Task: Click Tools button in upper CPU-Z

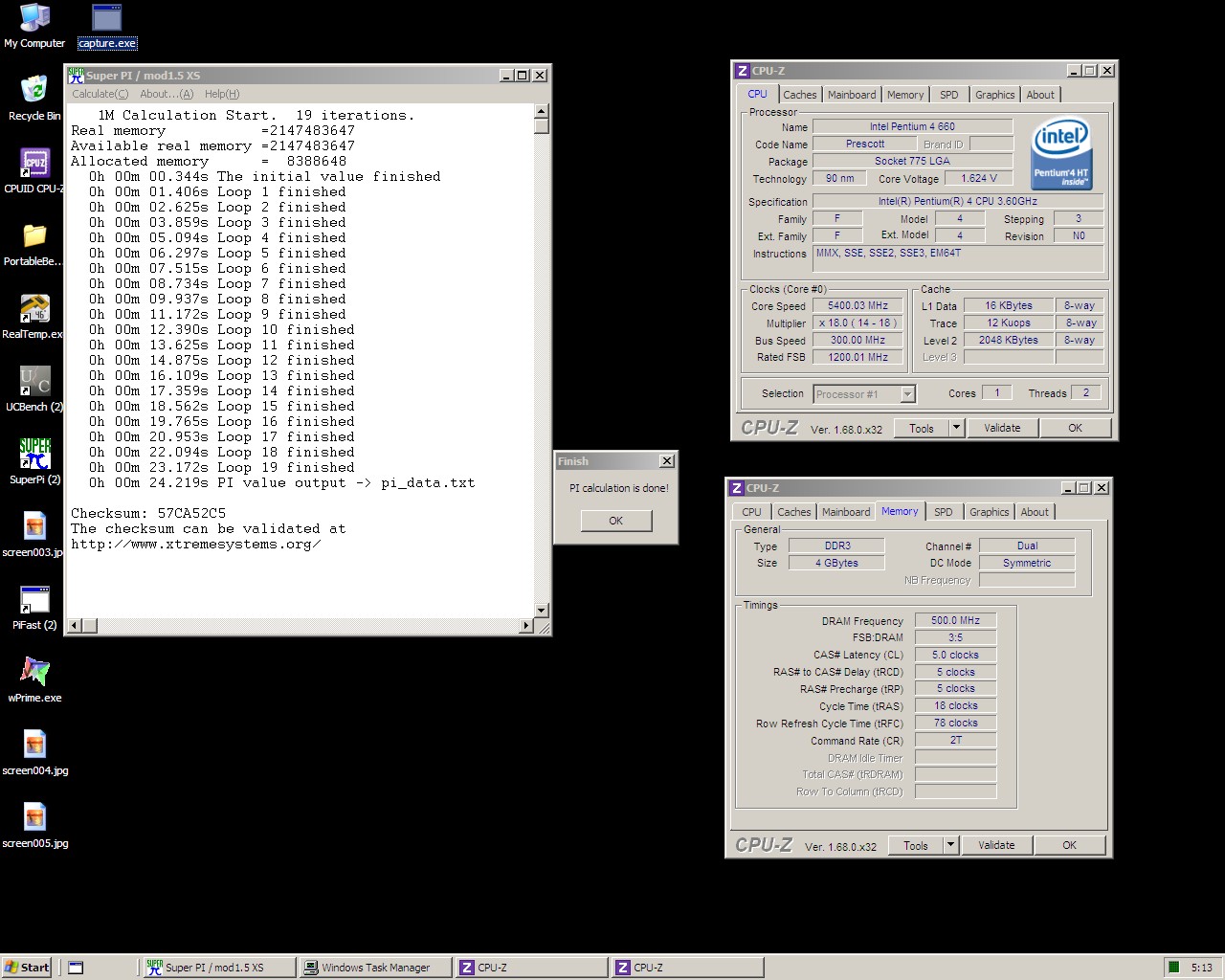Action: click(921, 428)
